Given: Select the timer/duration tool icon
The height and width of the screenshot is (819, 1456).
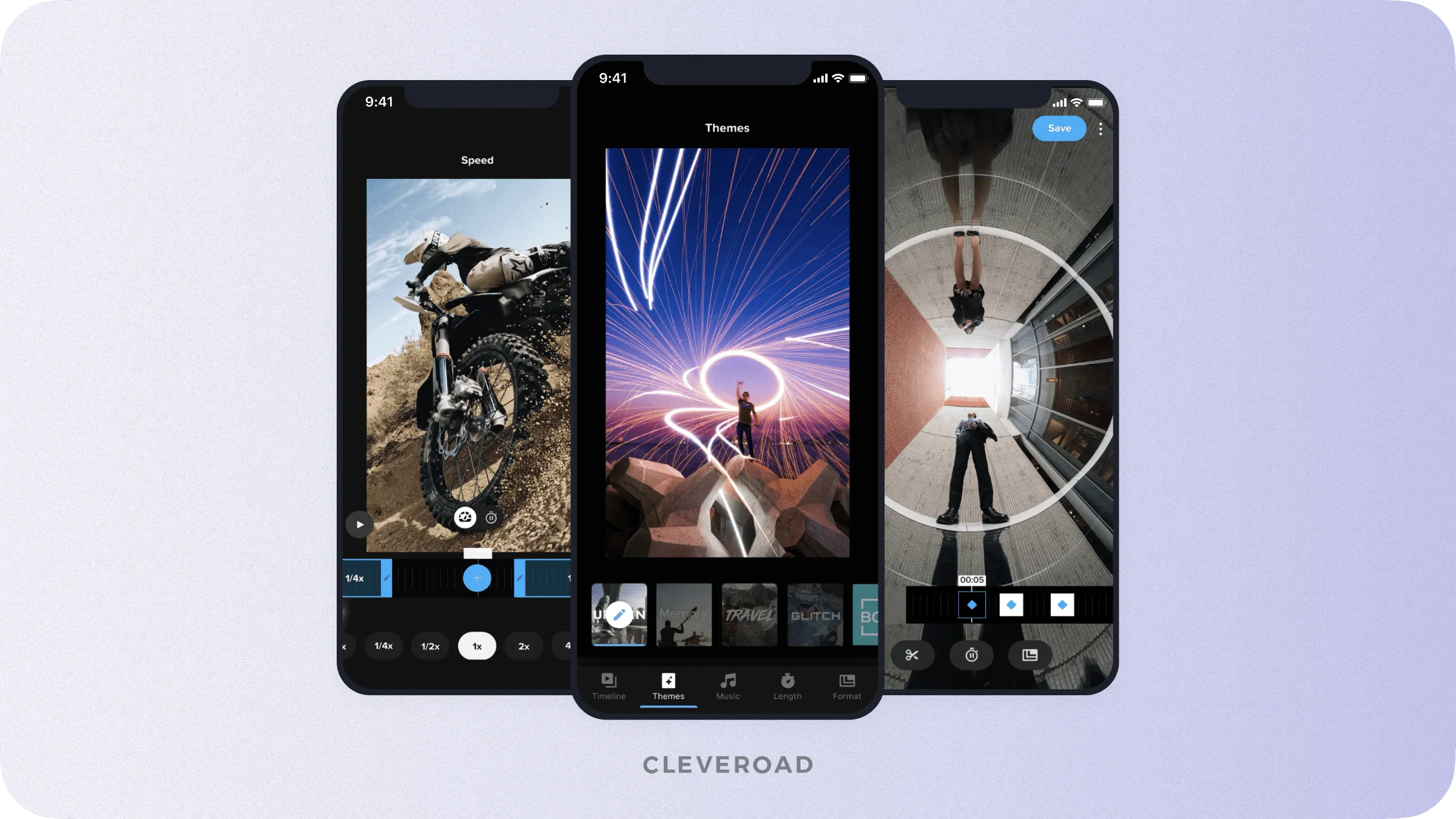Looking at the screenshot, I should point(971,655).
